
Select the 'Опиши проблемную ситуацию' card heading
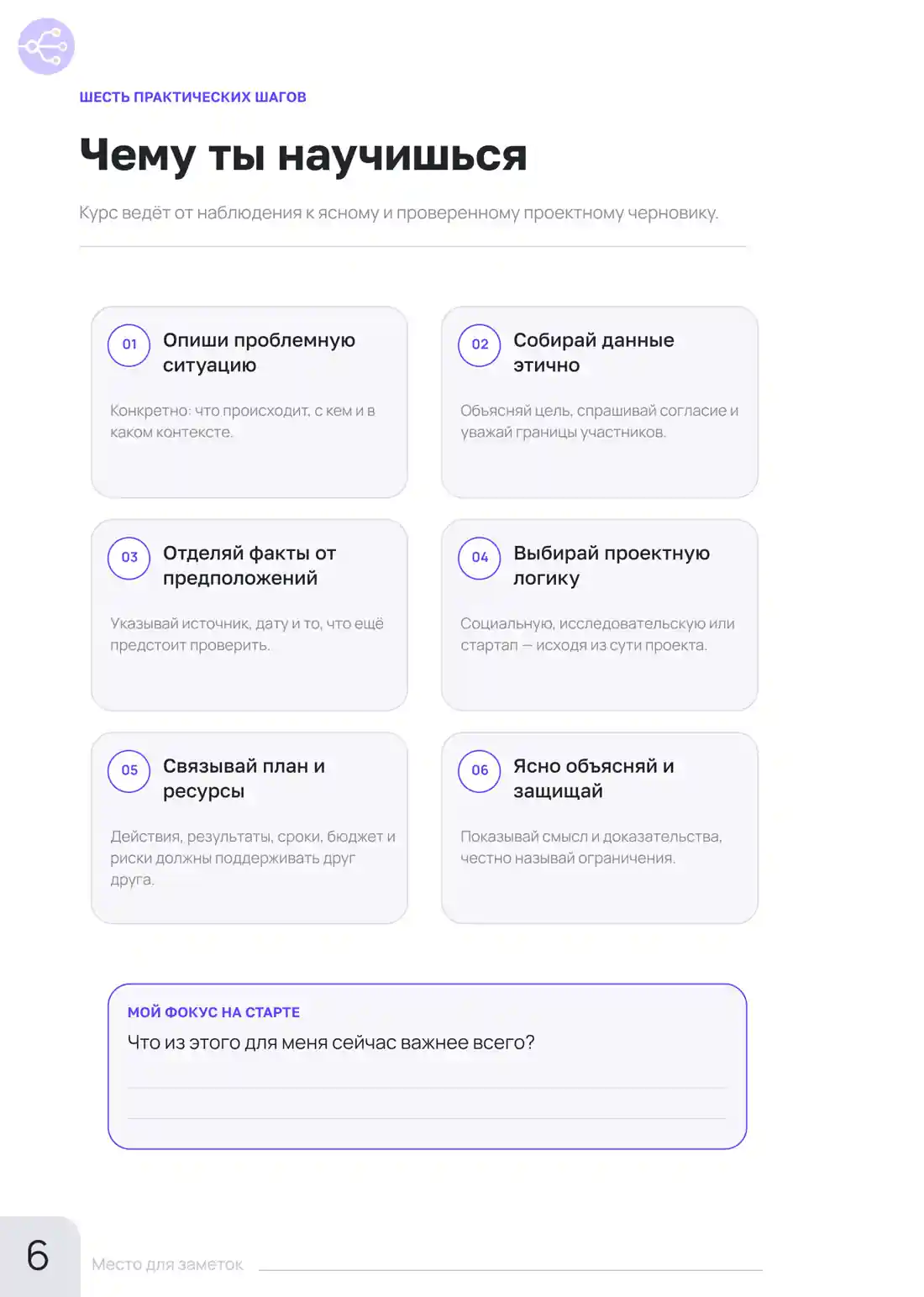[259, 353]
